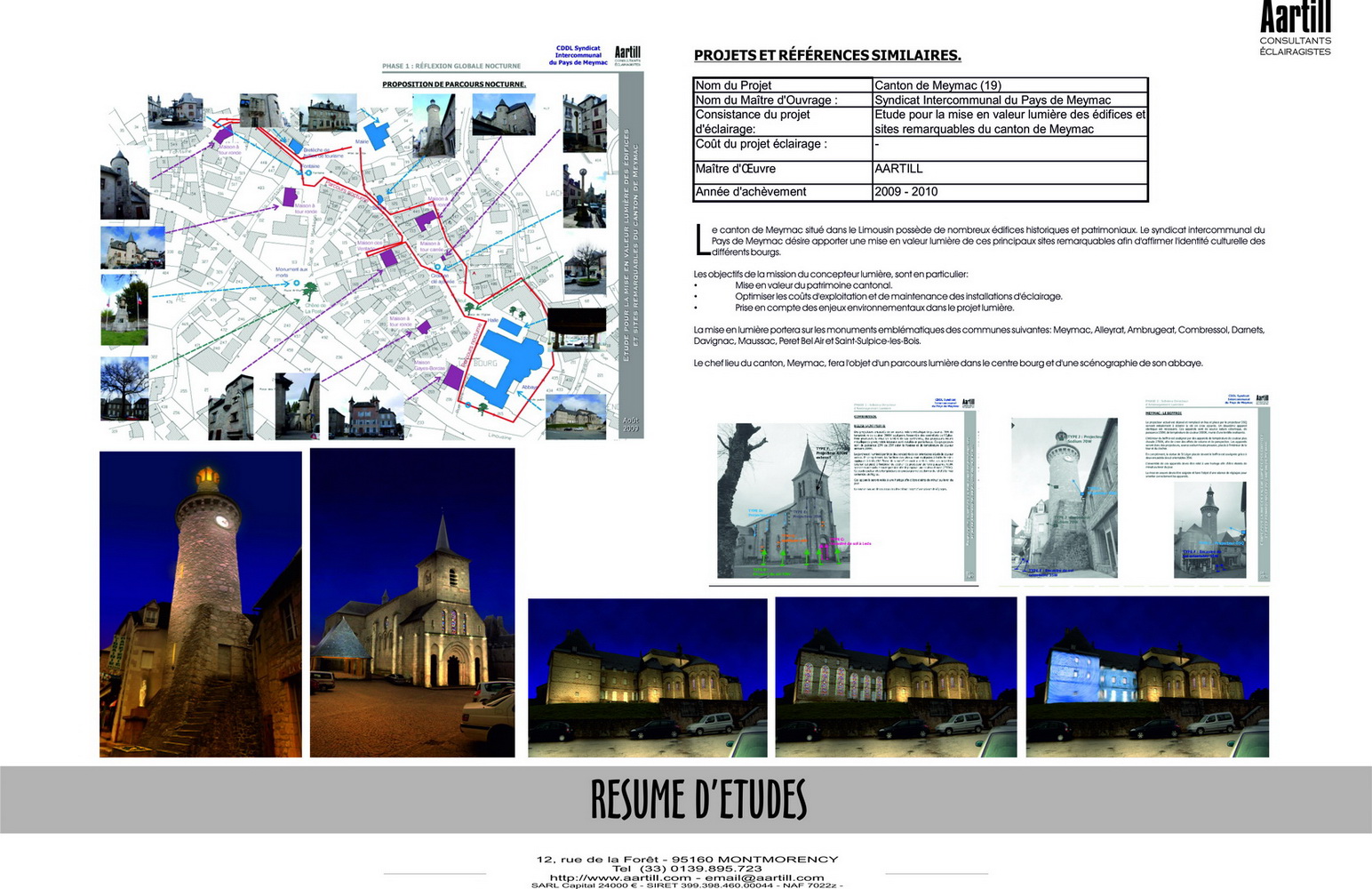
Task: Click the email@aartill.com address
Action: pos(765,877)
